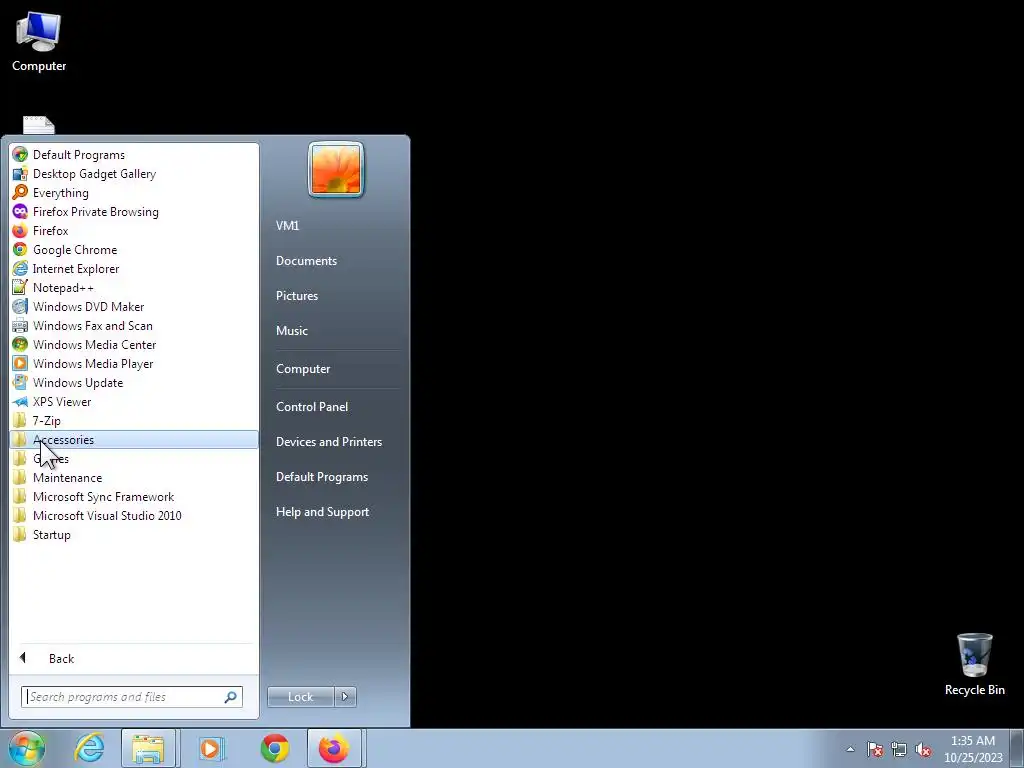
Task: Open the shutdown options arrow next to Lock
Action: point(345,697)
